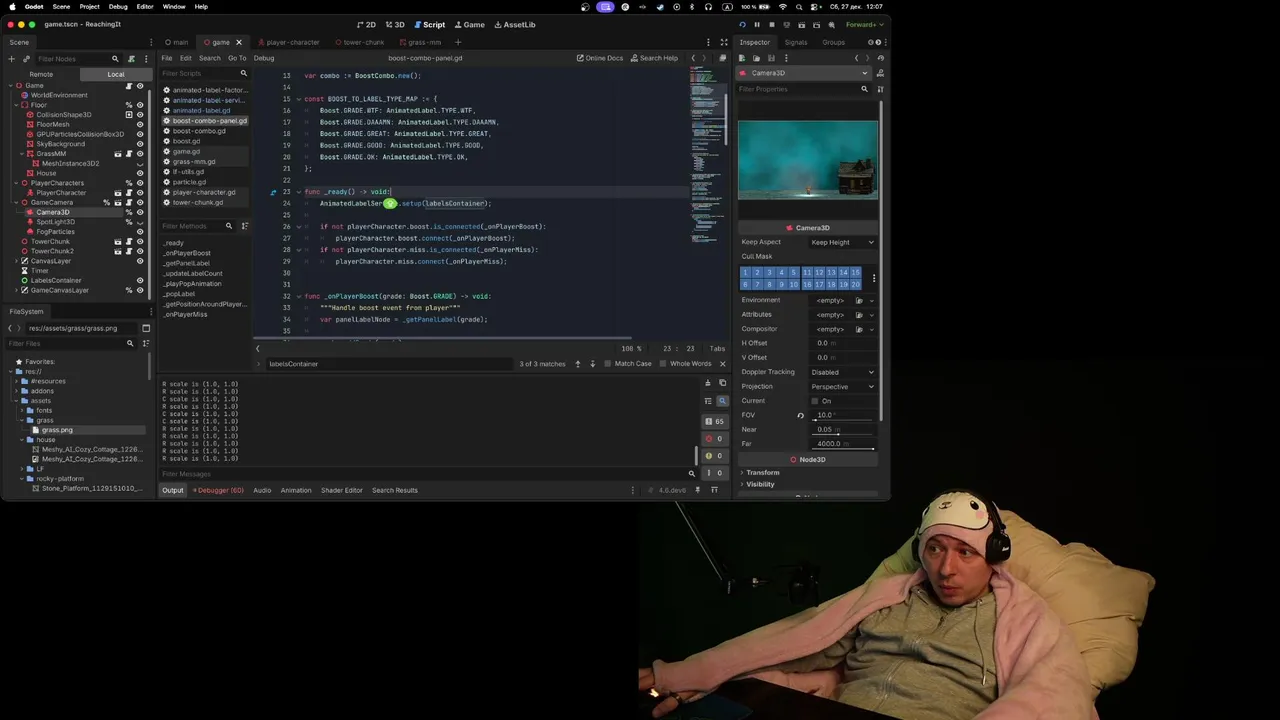Screen dimensions: 1280x720
Task: Open the Groups tab
Action: coord(833,42)
